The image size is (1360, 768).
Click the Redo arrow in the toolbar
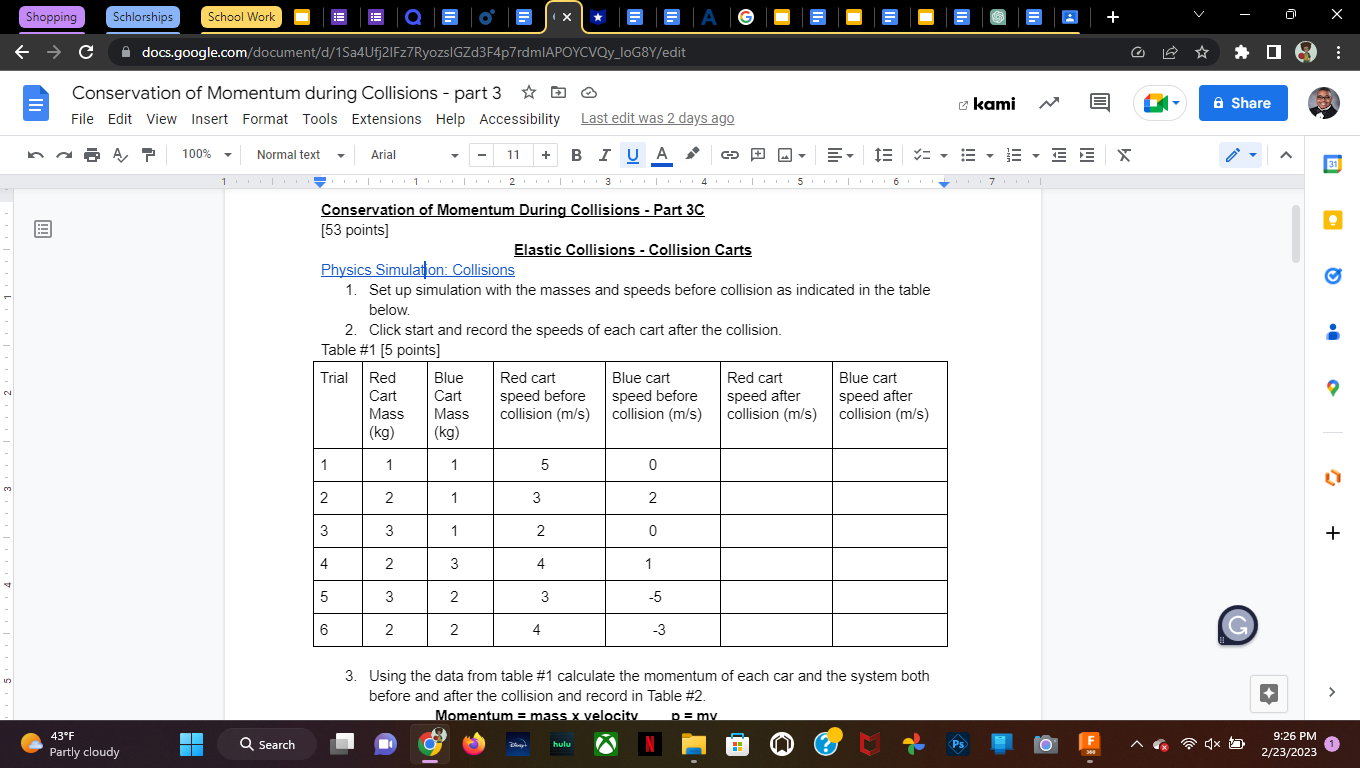click(x=64, y=155)
